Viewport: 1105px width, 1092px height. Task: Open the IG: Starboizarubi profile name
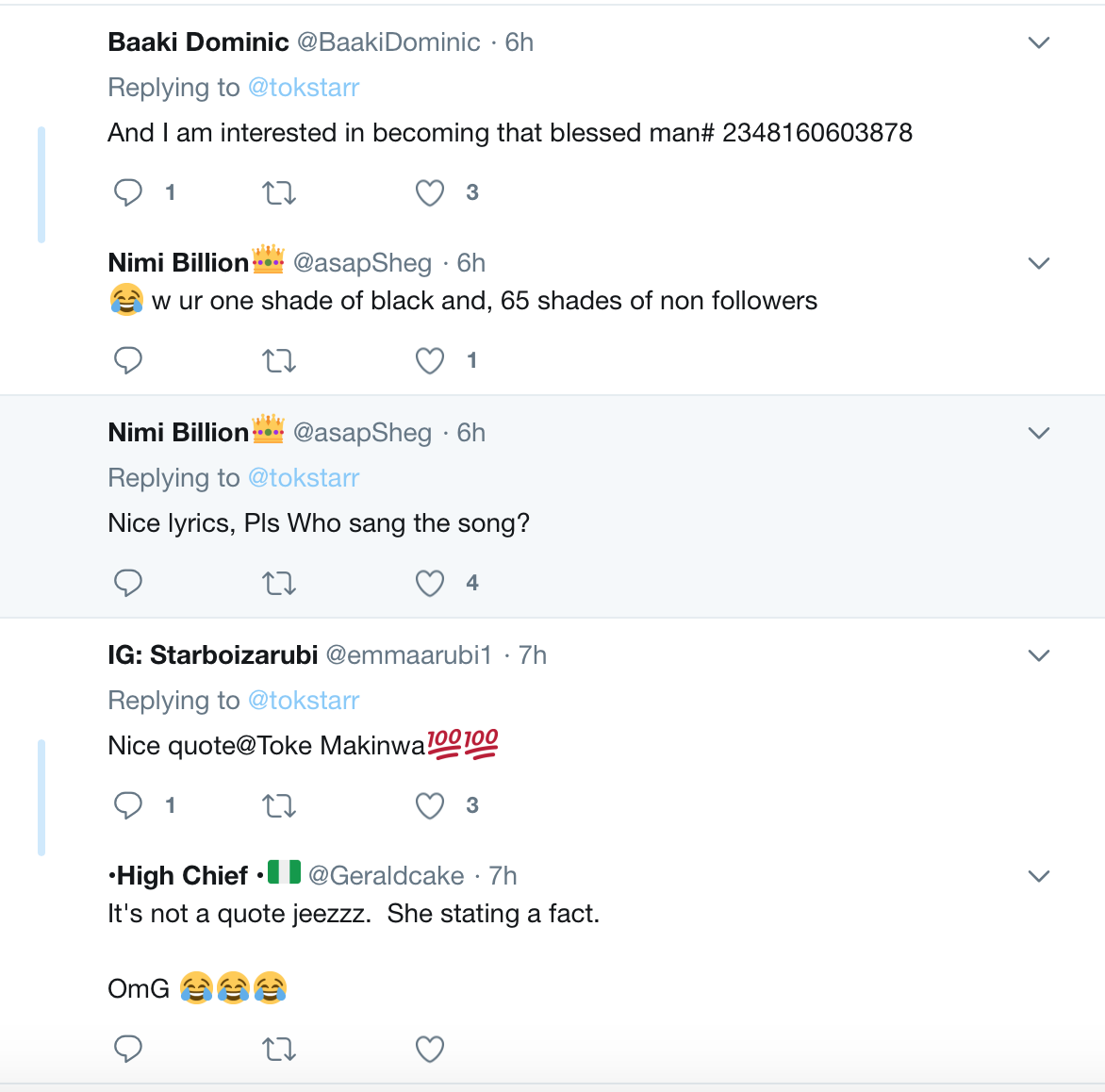pos(212,655)
